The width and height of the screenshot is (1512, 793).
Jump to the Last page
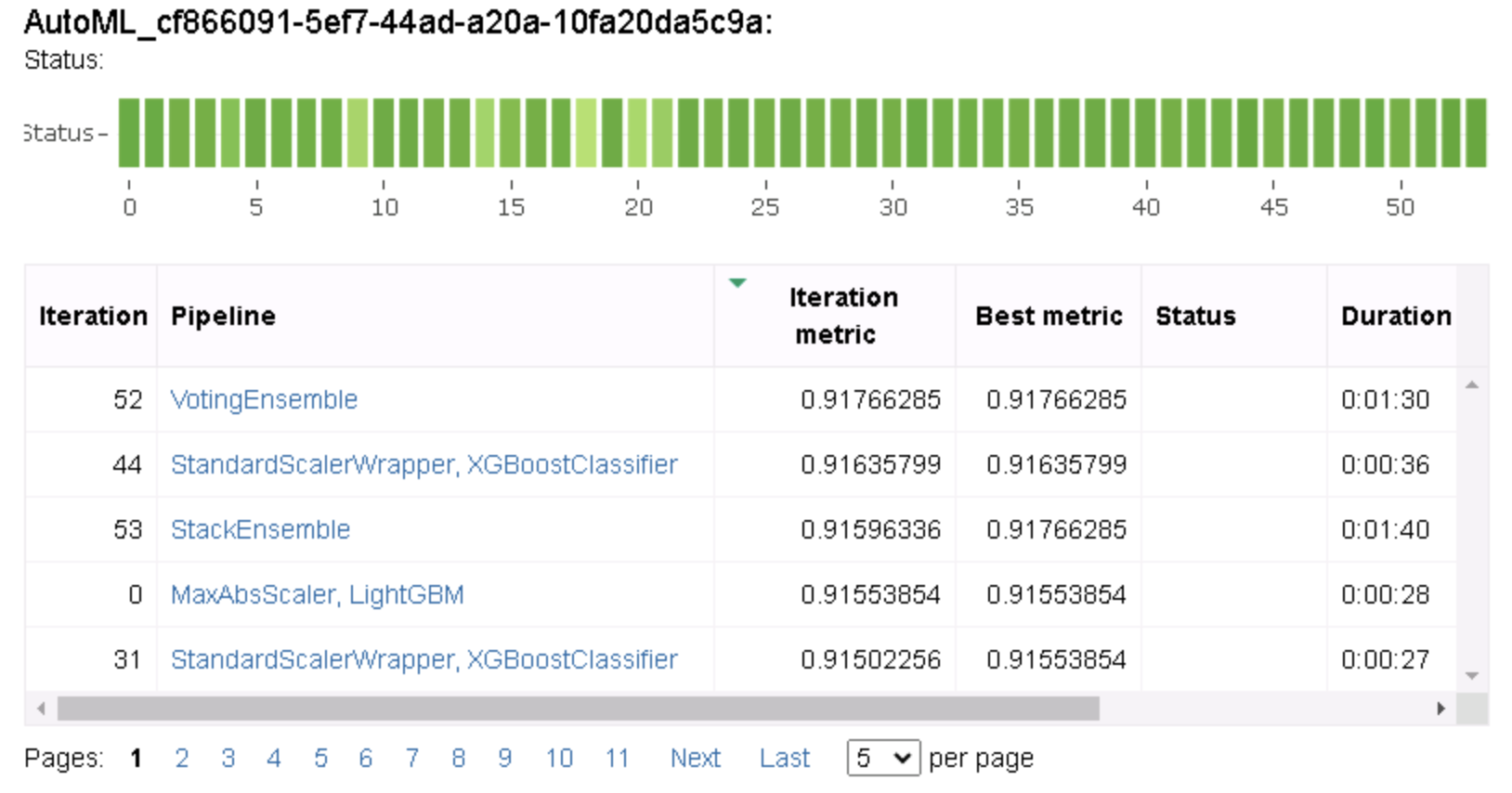tap(785, 759)
